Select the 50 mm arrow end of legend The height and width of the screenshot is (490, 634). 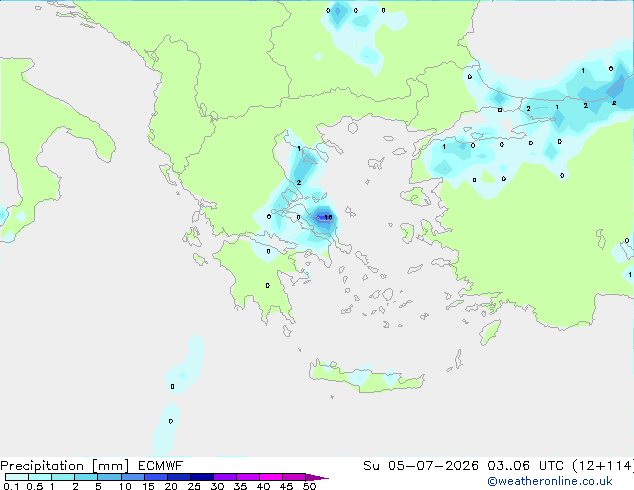(317, 477)
